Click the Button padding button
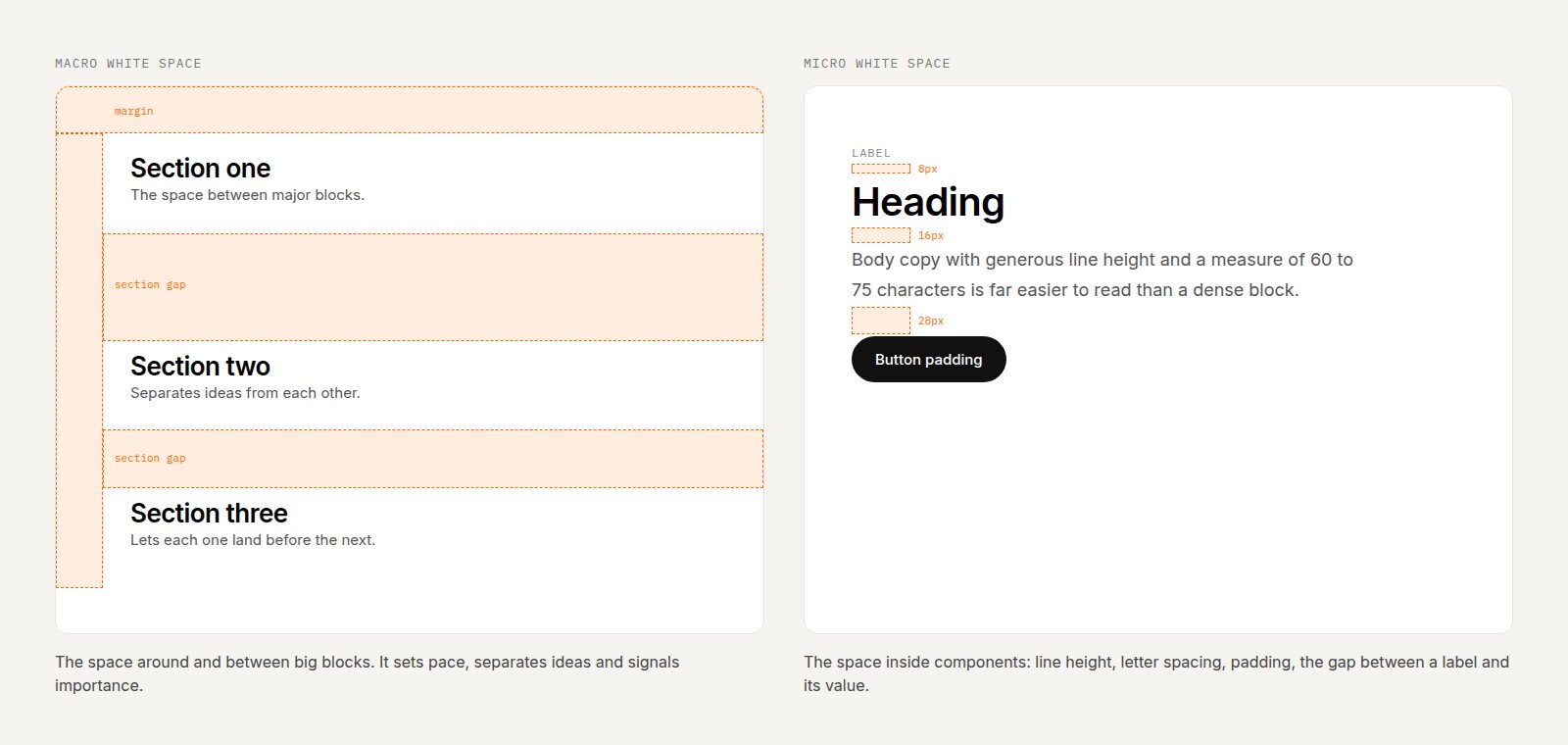This screenshot has width=1568, height=745. point(928,360)
